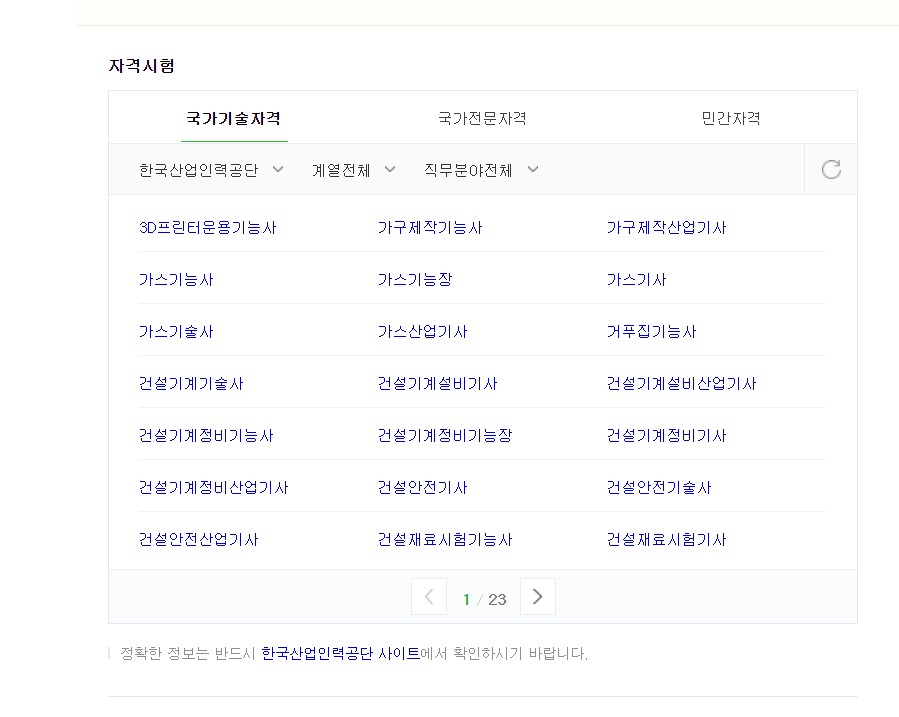
Task: Switch to the 민간자격 tab
Action: click(731, 119)
